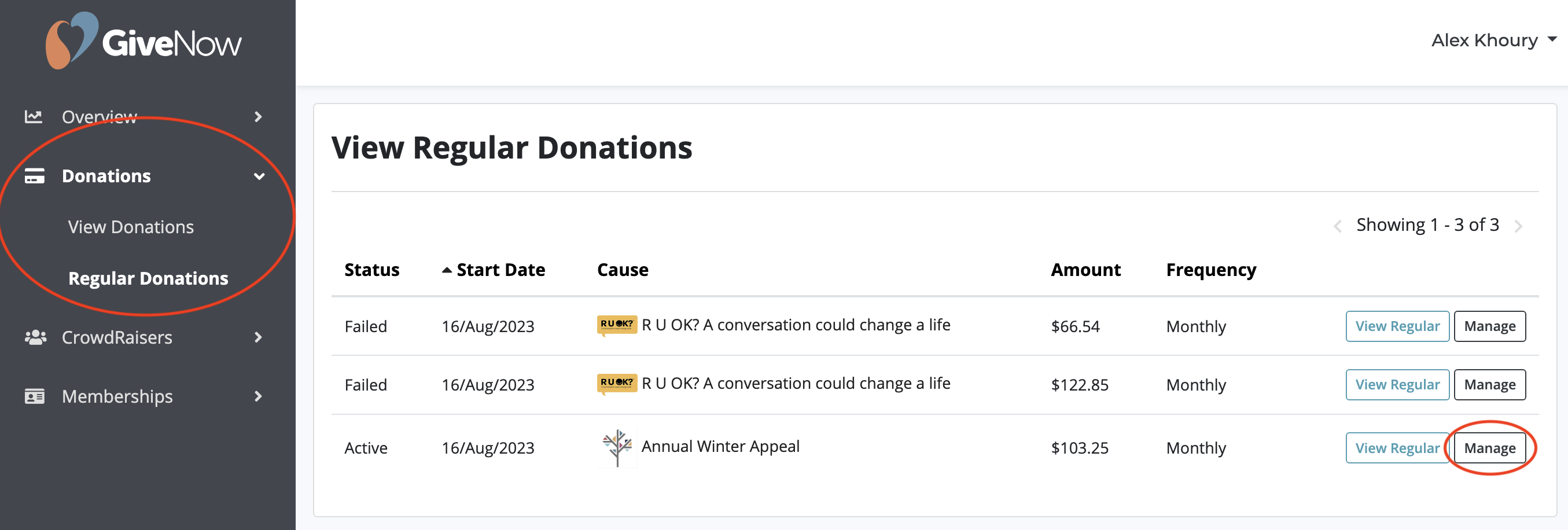Expand the Memberships sidebar section
The width and height of the screenshot is (1568, 530).
tap(259, 396)
